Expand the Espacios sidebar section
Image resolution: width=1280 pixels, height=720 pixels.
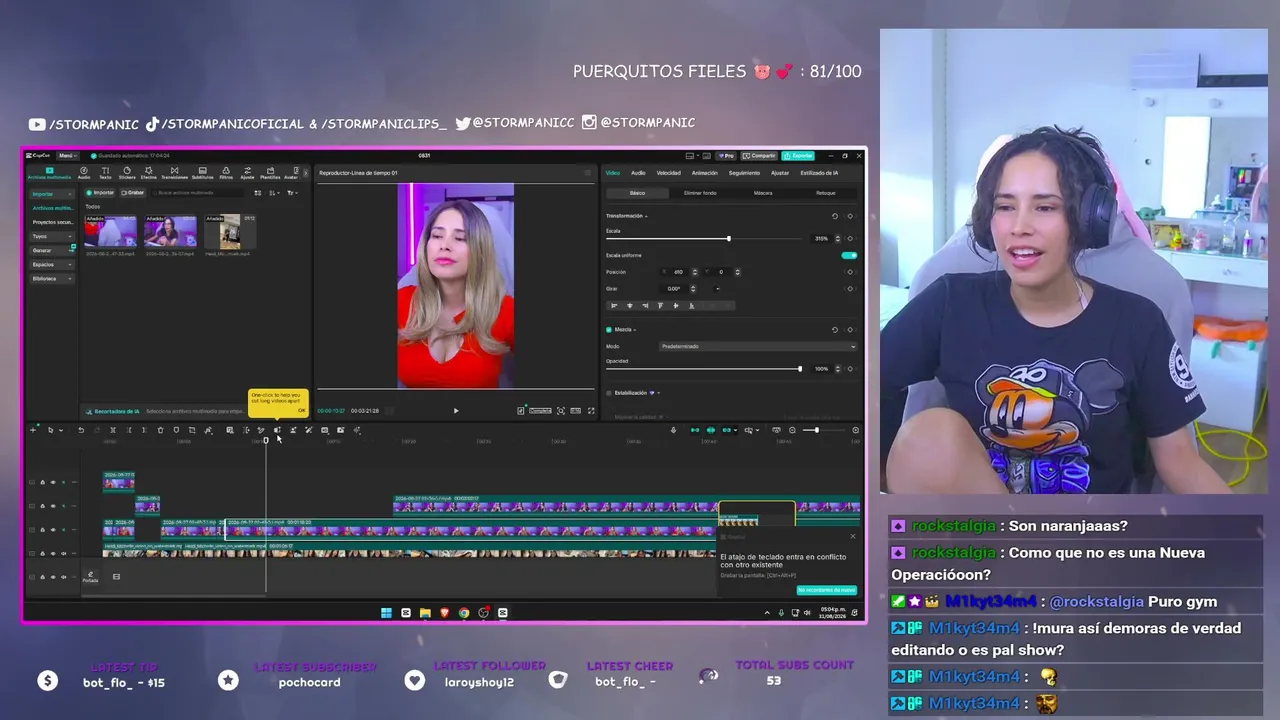(x=51, y=264)
